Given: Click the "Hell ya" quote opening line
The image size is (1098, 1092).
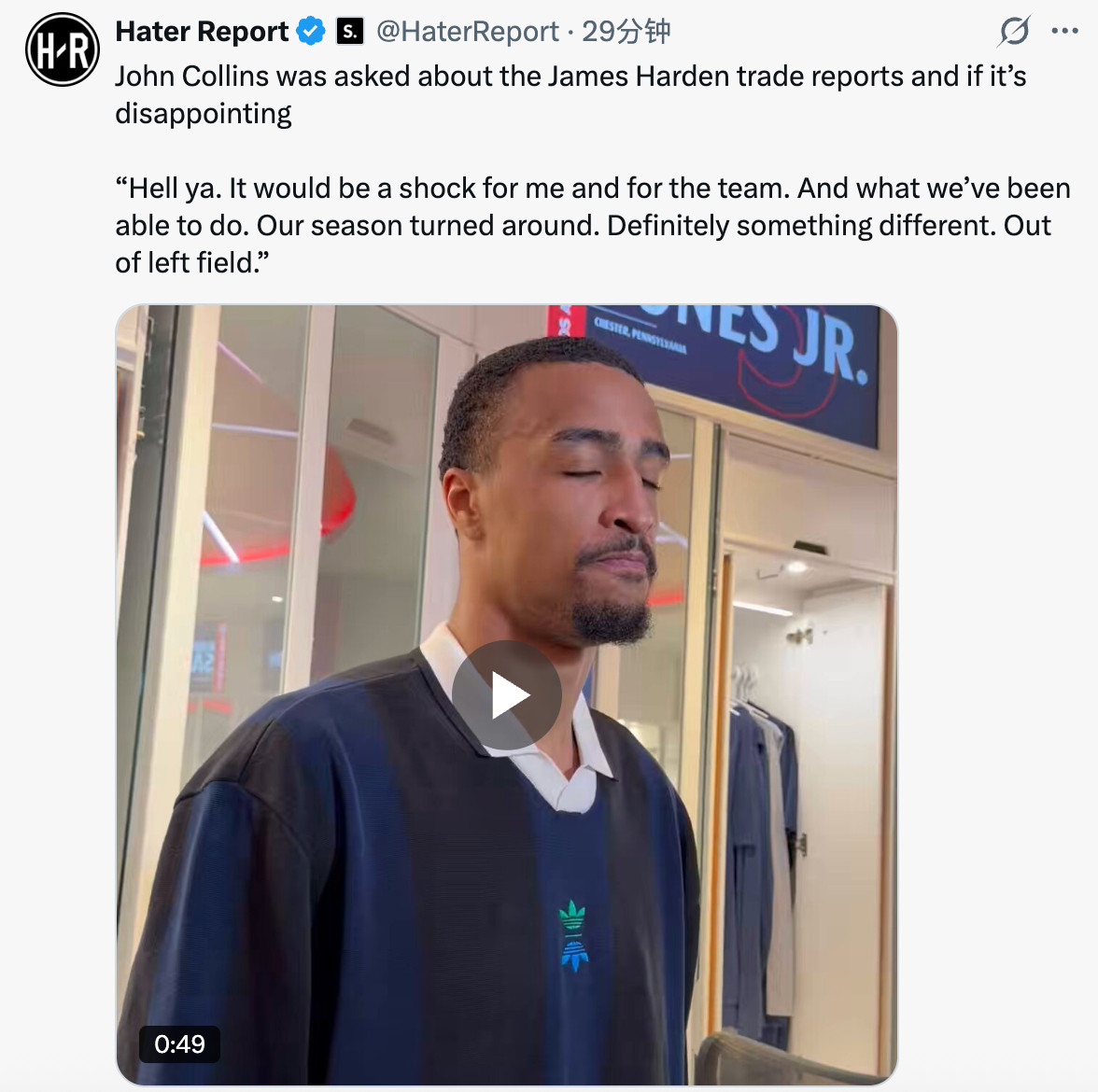Looking at the screenshot, I should (x=592, y=189).
